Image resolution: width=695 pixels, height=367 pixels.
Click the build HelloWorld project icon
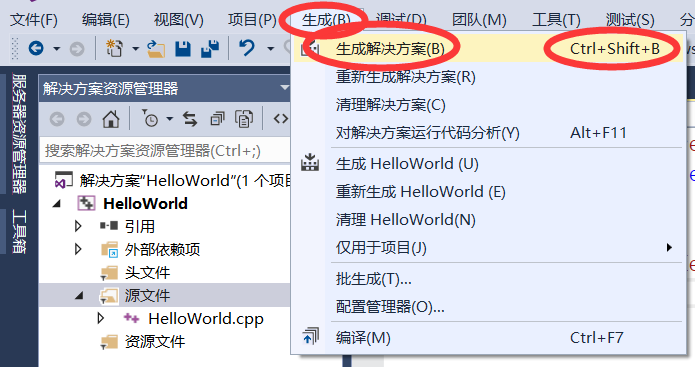pos(310,163)
